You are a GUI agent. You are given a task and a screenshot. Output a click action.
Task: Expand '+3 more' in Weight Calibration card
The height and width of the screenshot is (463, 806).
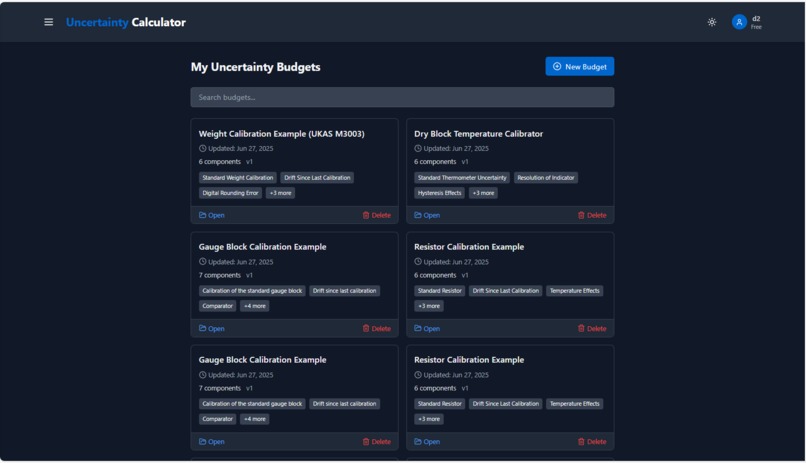coord(280,193)
